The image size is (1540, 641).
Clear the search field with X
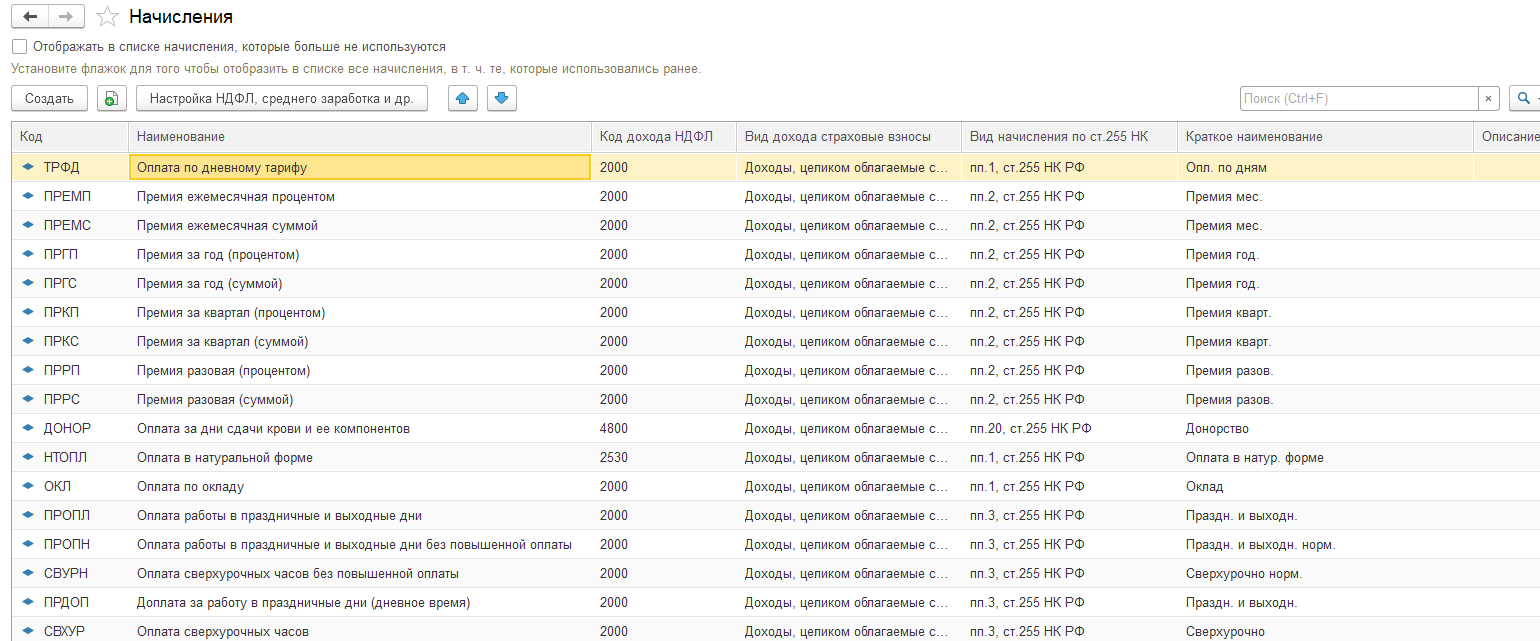(1488, 98)
